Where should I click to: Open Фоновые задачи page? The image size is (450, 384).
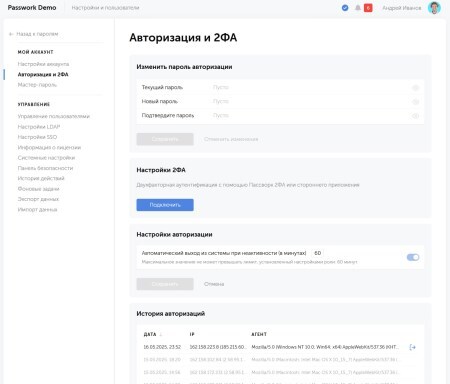click(38, 189)
